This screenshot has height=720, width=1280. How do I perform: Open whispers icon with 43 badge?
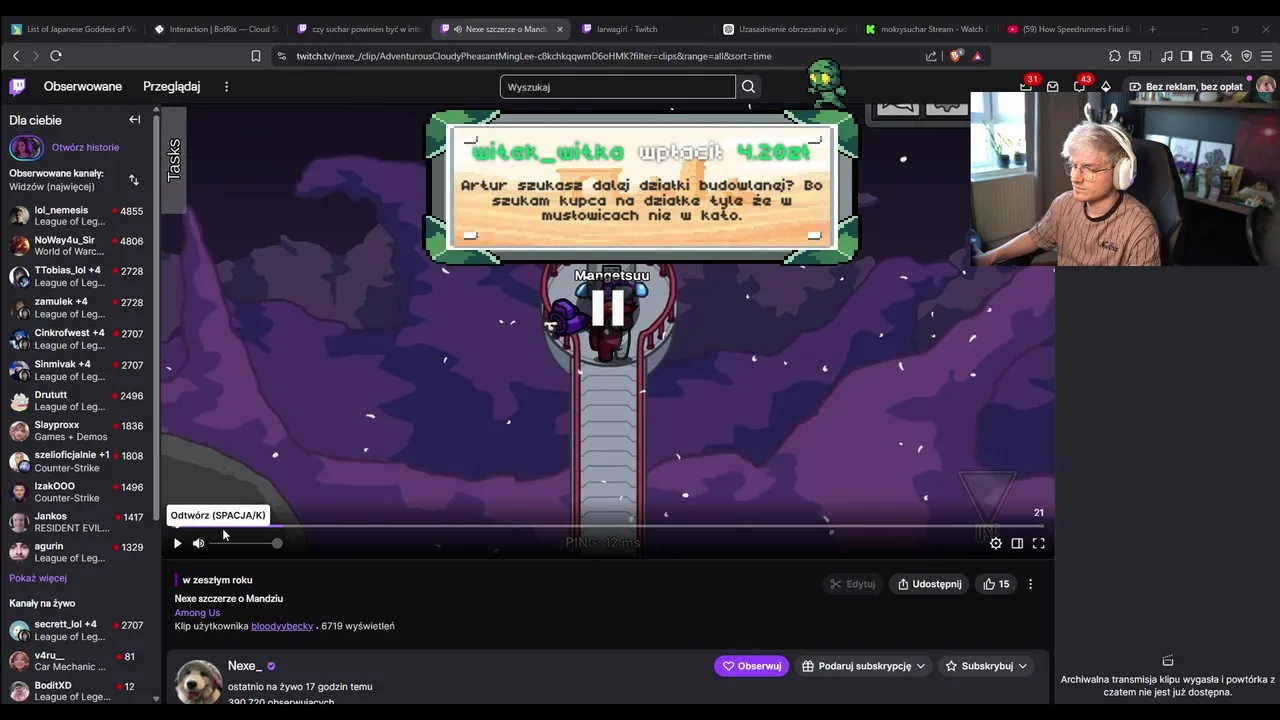tap(1079, 87)
